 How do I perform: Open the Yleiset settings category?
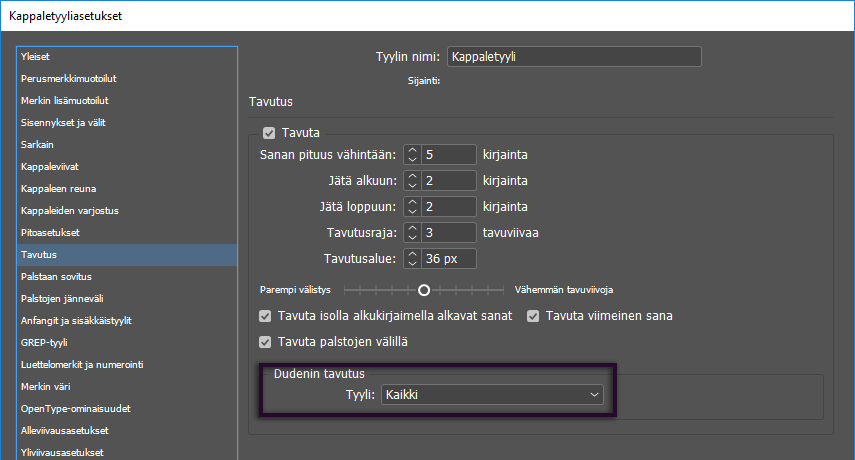[x=34, y=57]
